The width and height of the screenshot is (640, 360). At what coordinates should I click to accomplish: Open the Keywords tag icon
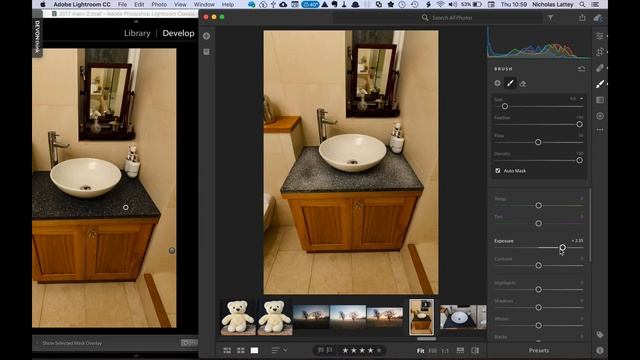tap(600, 335)
